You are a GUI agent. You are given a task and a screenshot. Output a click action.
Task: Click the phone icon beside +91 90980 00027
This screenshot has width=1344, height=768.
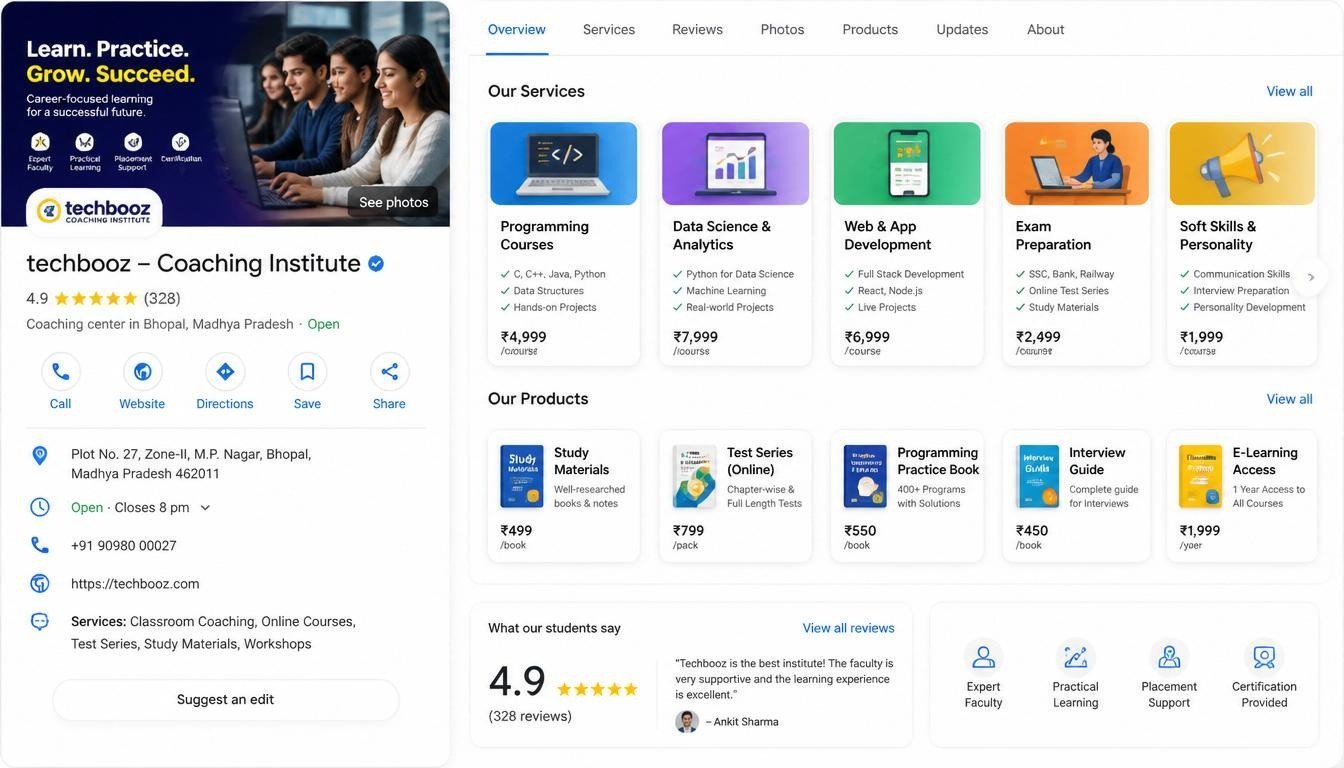40,545
